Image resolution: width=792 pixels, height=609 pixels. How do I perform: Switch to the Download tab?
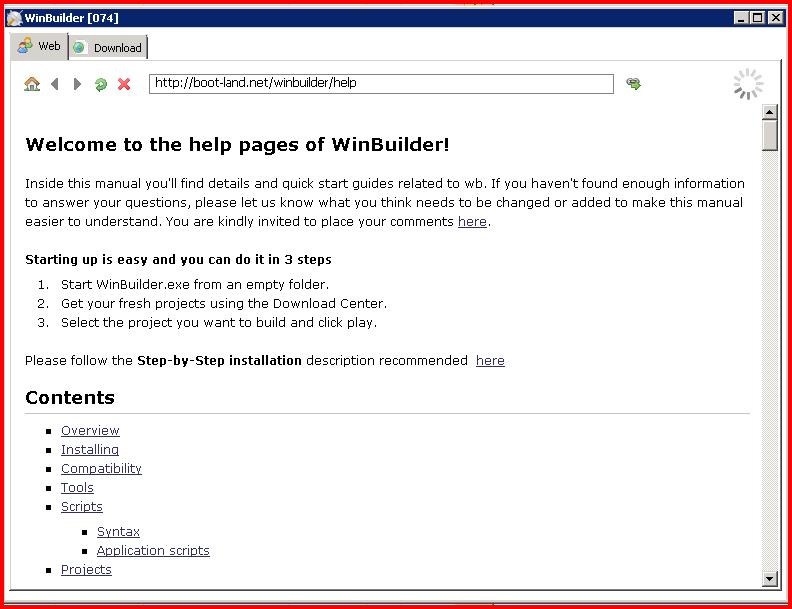108,47
